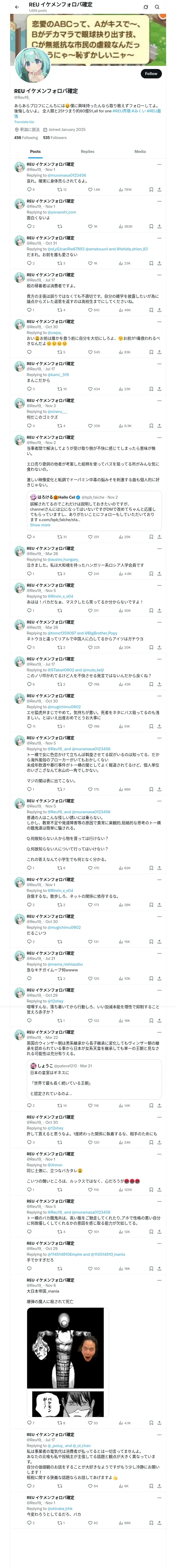The width and height of the screenshot is (176, 1568).
Task: Share the tweet replying to @uwvpa_
Action: point(159,352)
